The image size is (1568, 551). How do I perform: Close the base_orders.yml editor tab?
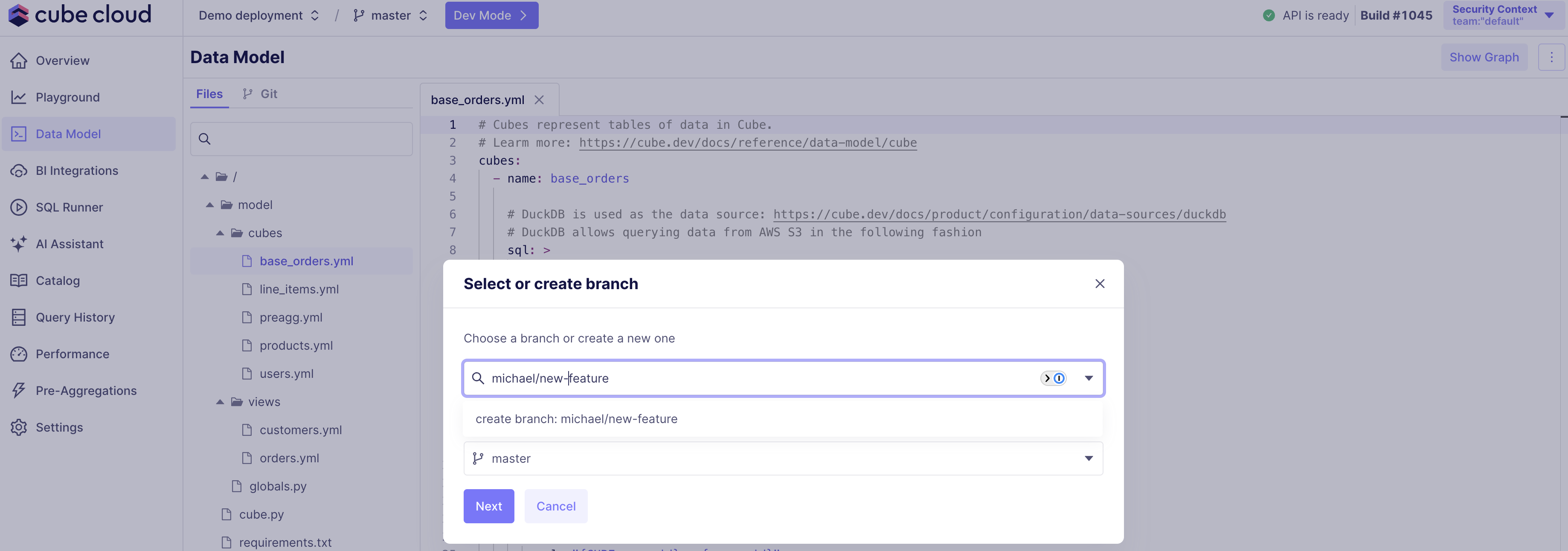pyautogui.click(x=539, y=100)
